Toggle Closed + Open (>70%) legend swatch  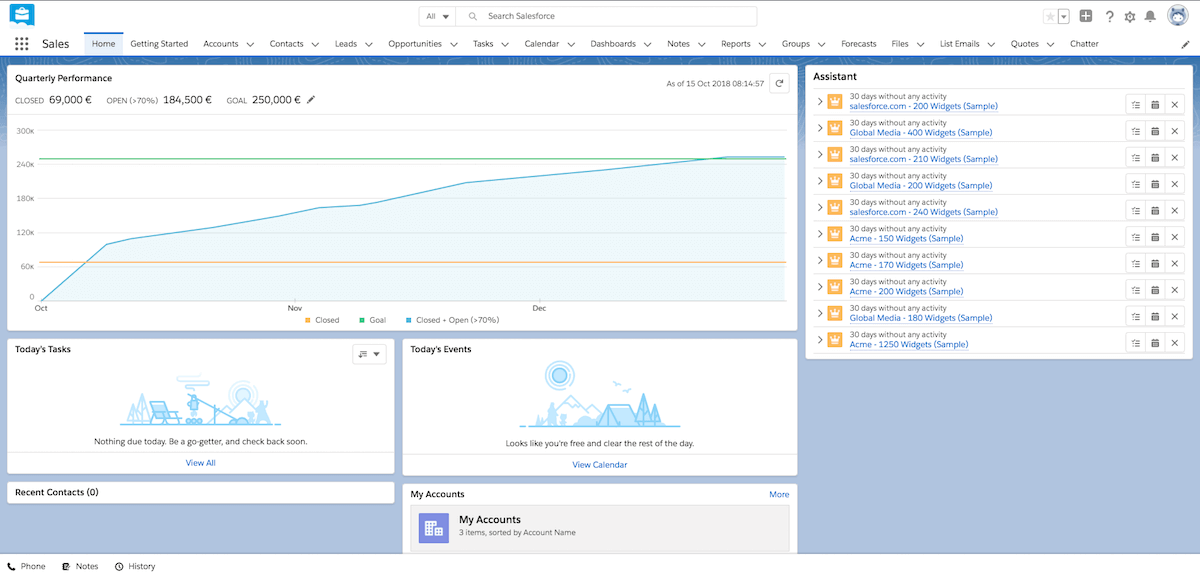coord(409,321)
